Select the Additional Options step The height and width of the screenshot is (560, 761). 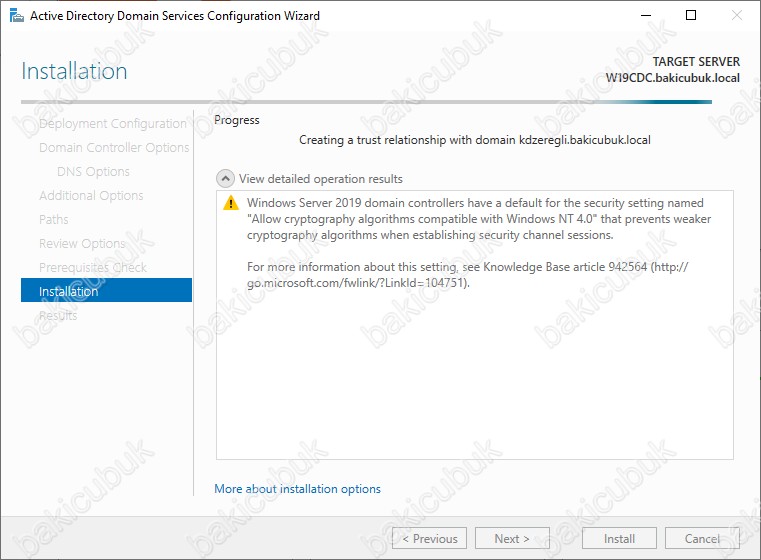point(91,196)
